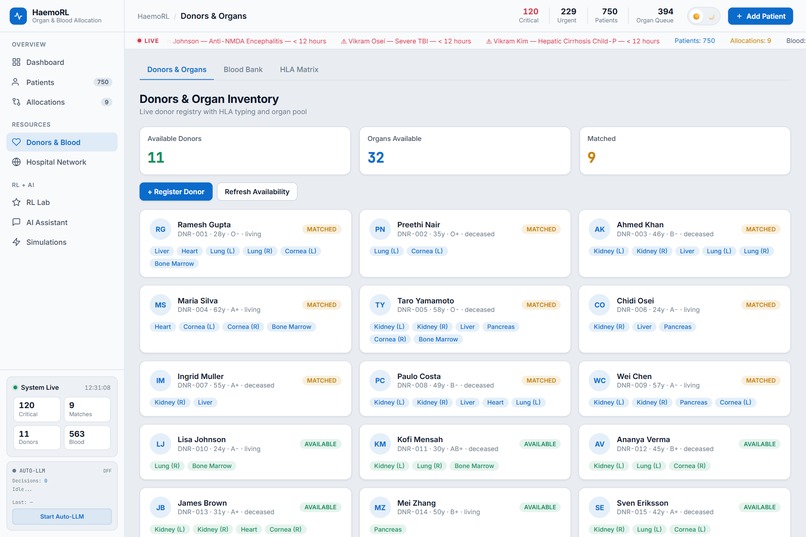This screenshot has width=806, height=537.
Task: Click the PN avatar for Preethi Nair
Action: pos(380,229)
